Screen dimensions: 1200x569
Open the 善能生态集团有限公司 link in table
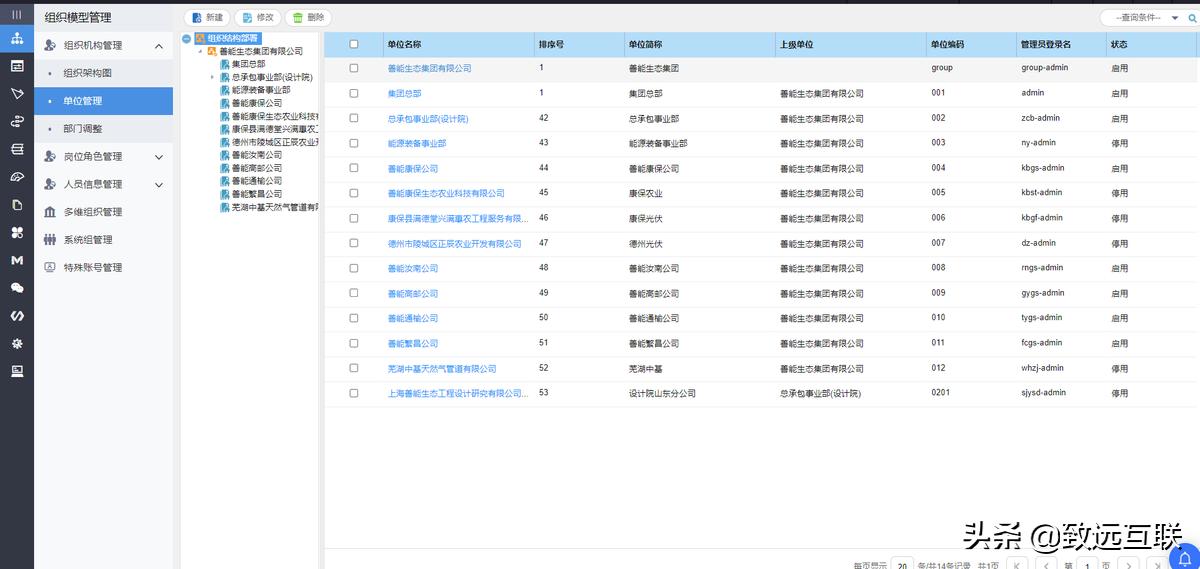click(x=429, y=68)
